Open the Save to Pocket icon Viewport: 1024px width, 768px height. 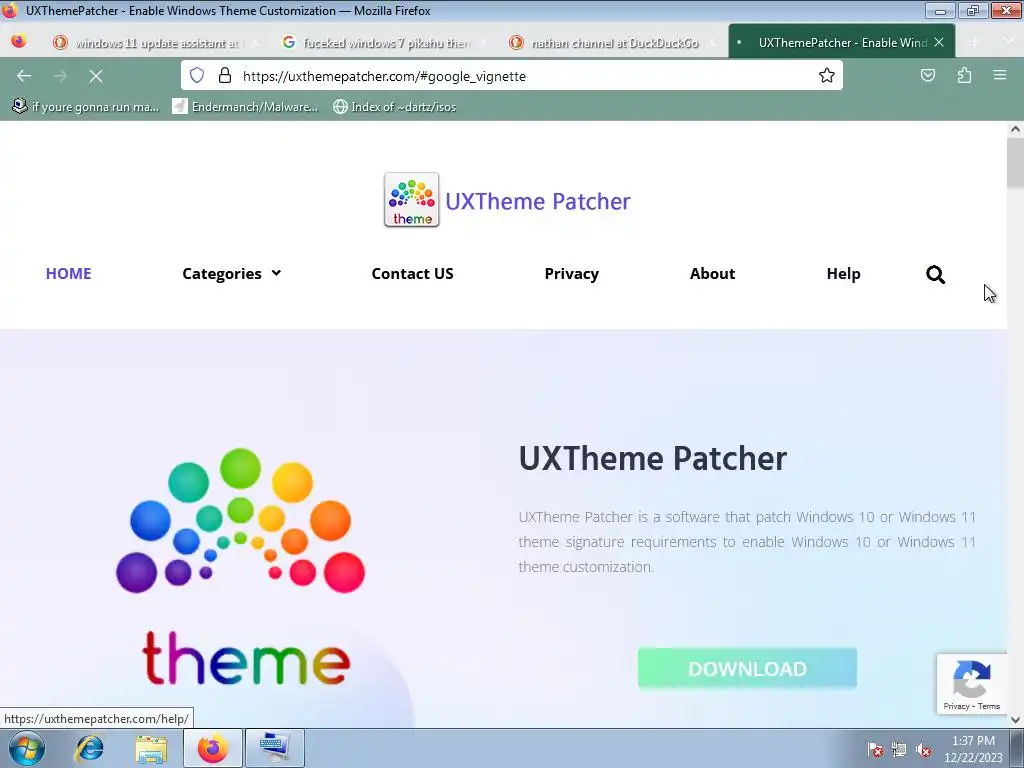[927, 75]
